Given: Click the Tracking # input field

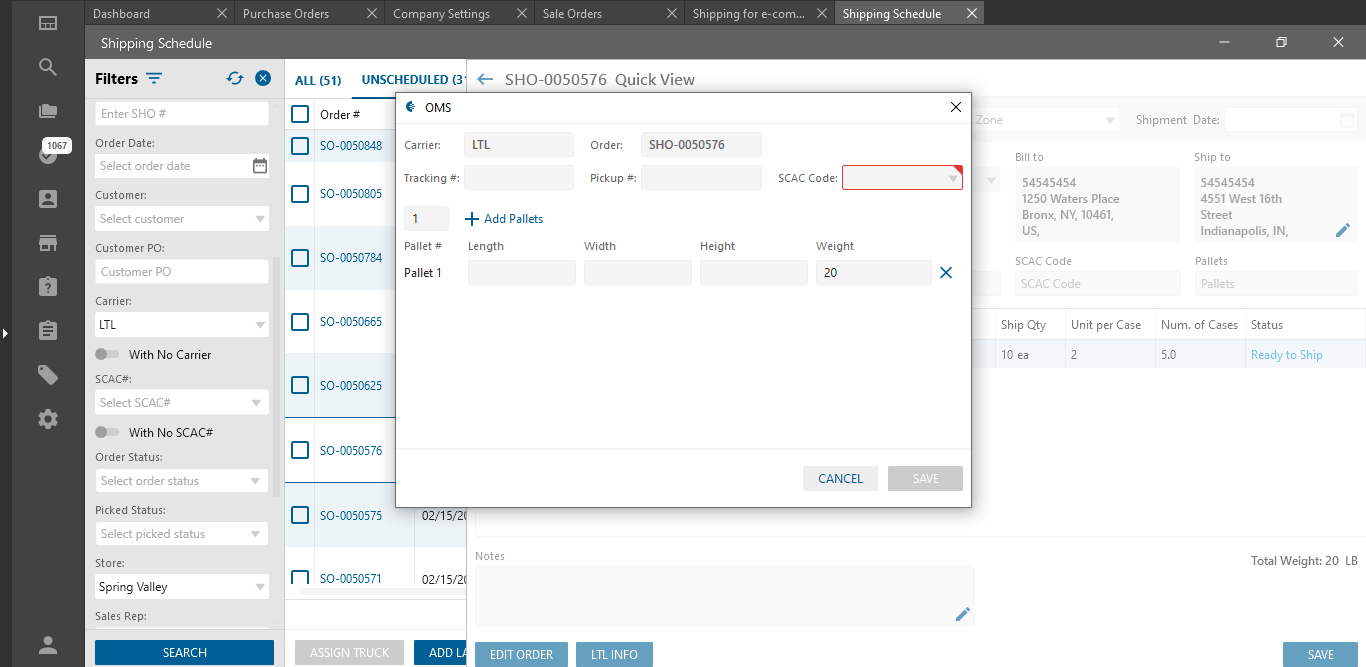Looking at the screenshot, I should point(519,178).
